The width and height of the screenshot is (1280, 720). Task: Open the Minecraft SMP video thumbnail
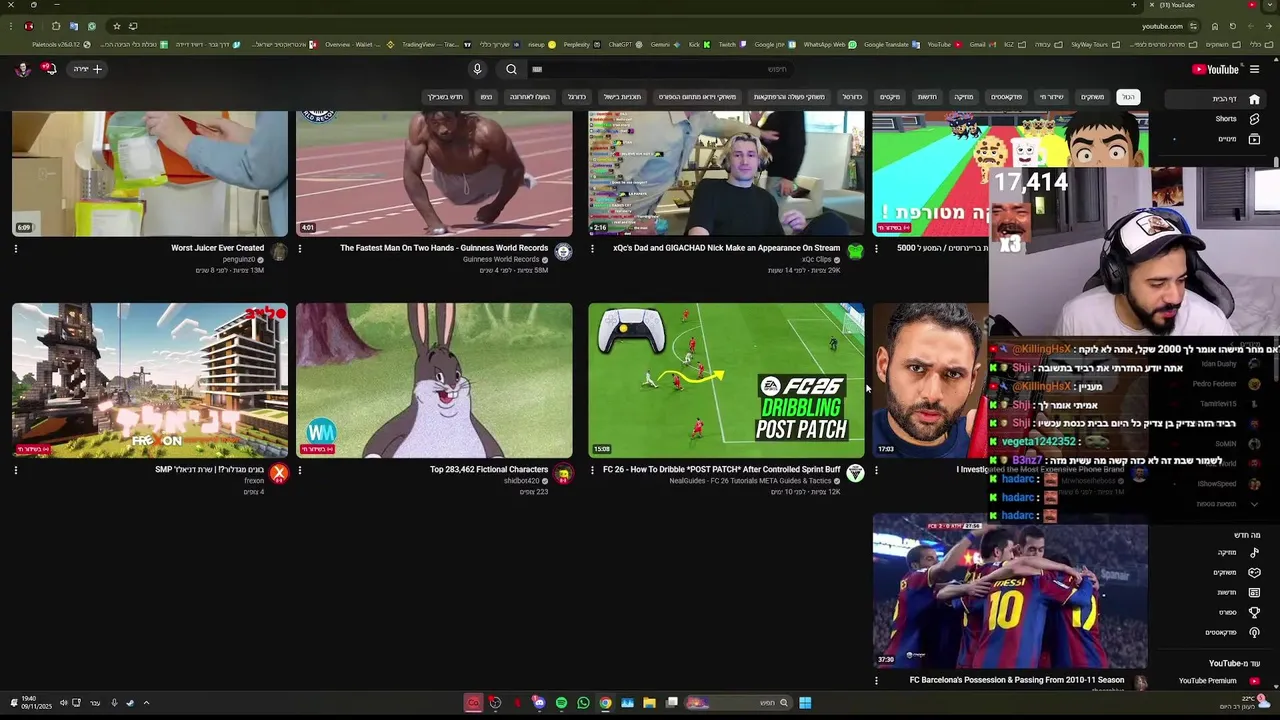150,380
